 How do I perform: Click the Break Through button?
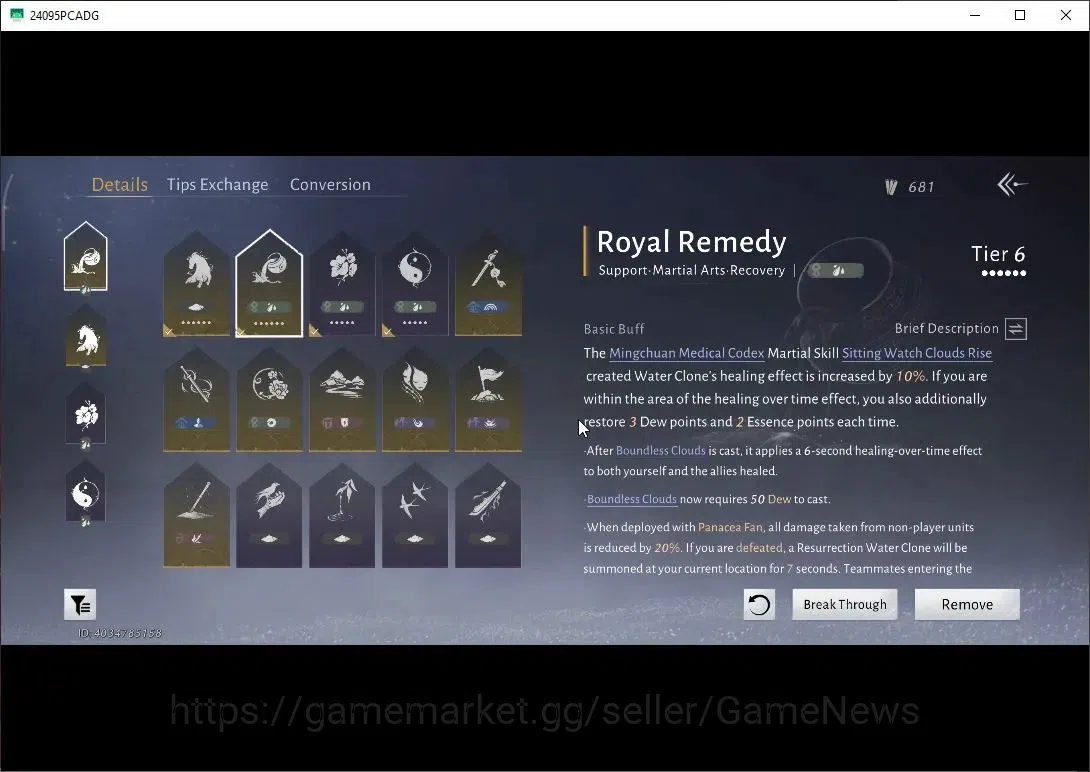click(x=845, y=605)
